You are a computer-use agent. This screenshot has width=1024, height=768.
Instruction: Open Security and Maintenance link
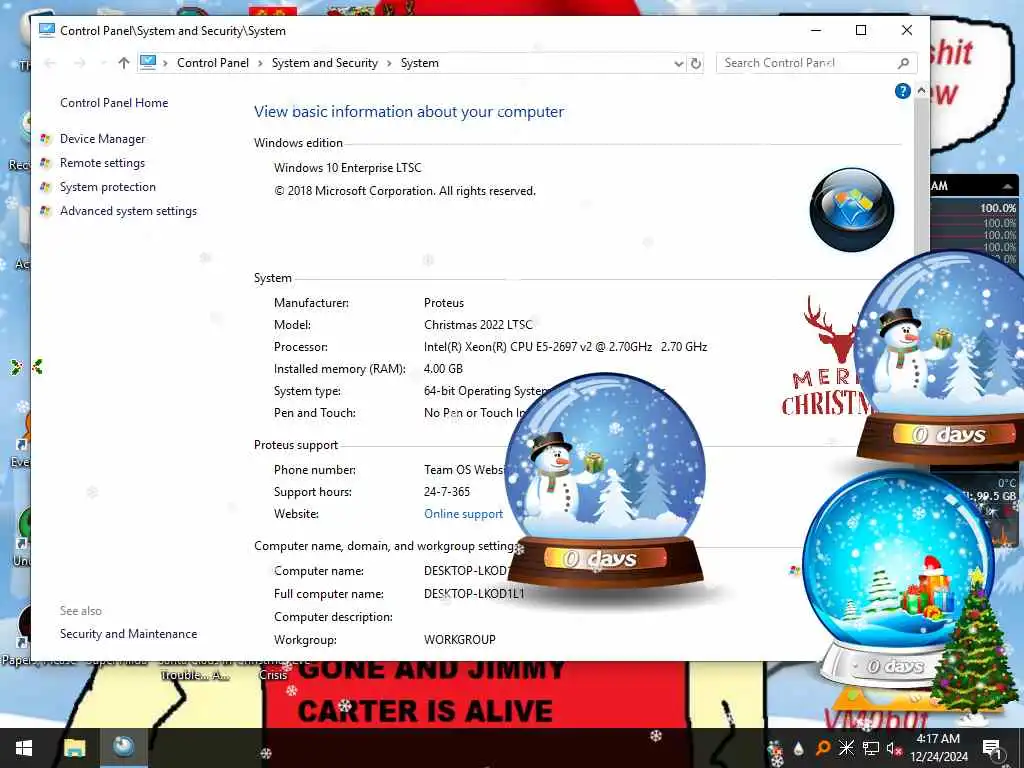(x=129, y=633)
